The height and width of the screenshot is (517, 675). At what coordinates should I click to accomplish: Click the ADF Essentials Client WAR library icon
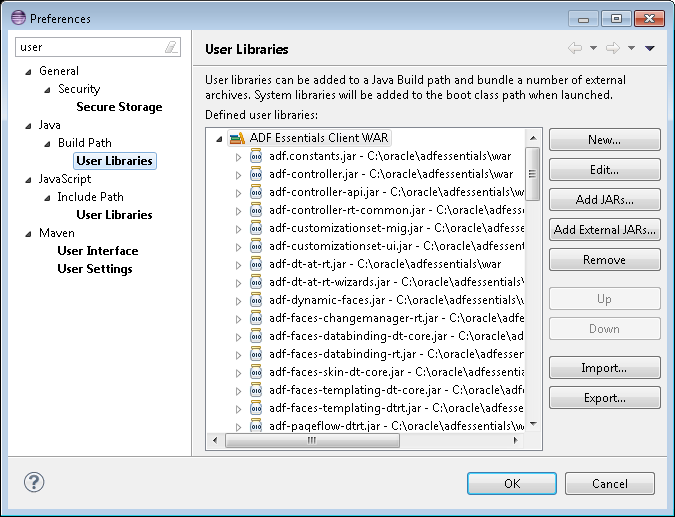[237, 138]
